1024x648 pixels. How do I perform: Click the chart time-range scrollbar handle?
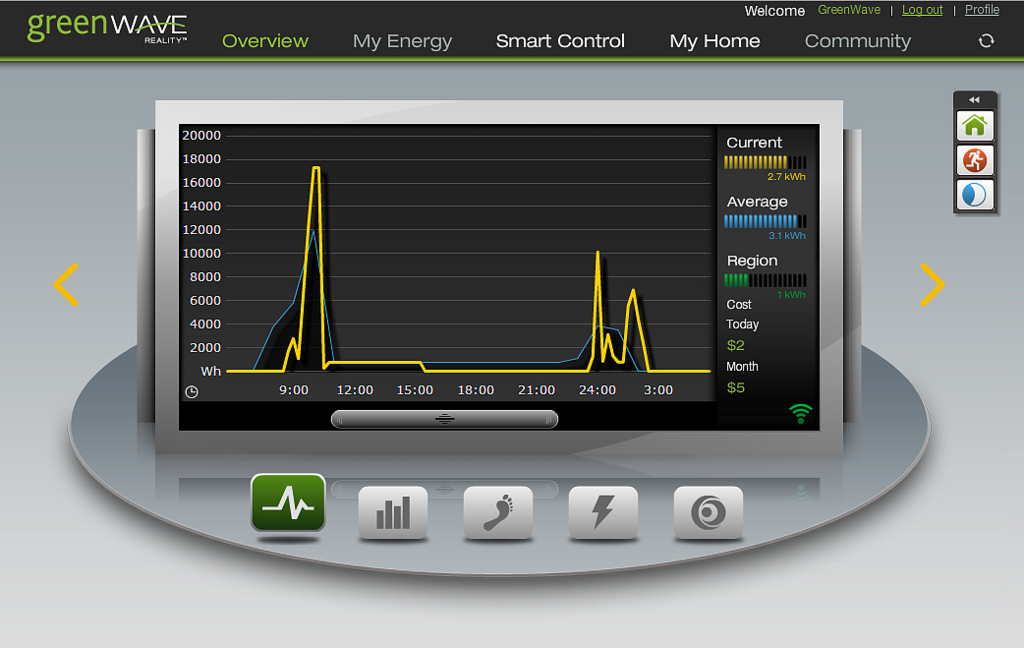[x=444, y=419]
